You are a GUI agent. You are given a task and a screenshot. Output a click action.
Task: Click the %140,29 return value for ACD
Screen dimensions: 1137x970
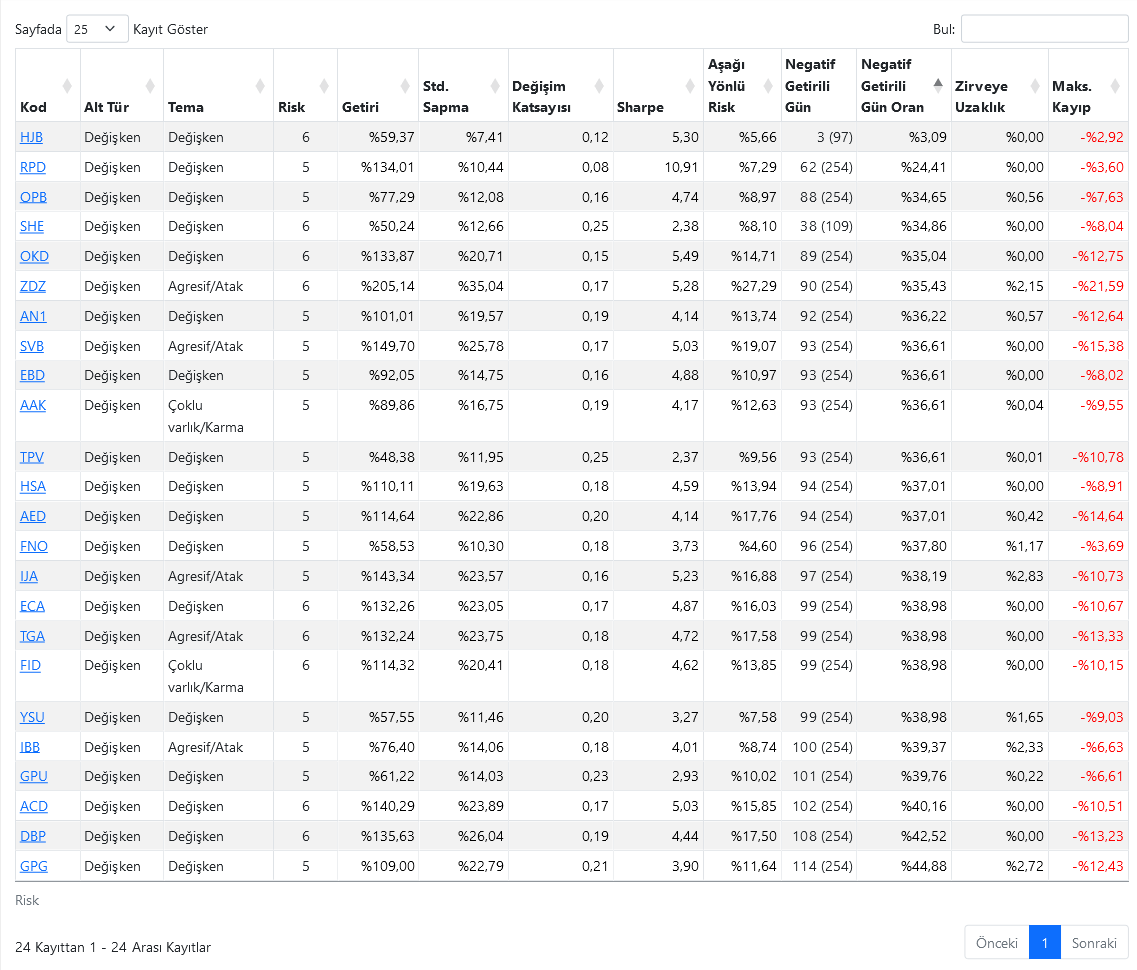coord(388,806)
